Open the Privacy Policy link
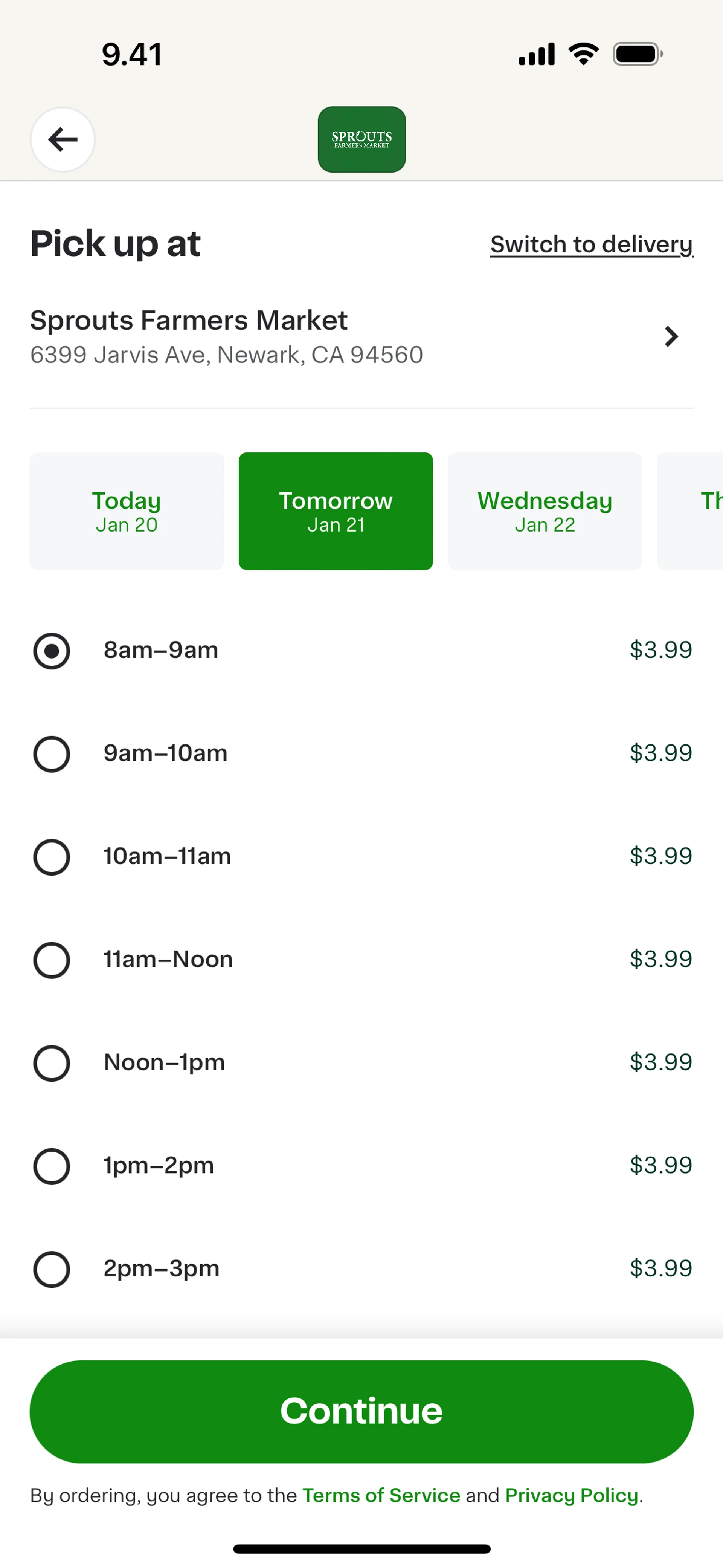 tap(572, 1495)
